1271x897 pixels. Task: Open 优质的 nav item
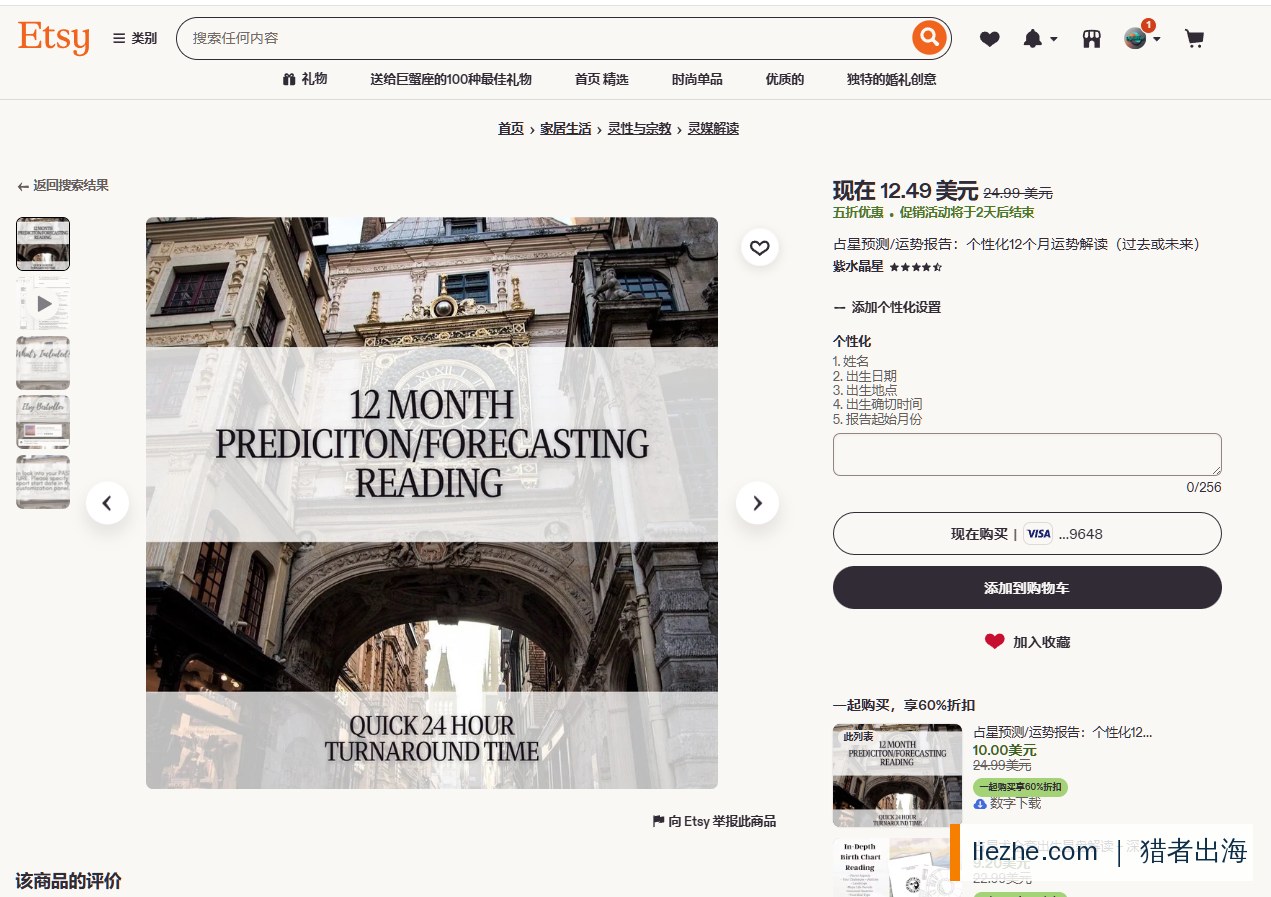(x=785, y=79)
